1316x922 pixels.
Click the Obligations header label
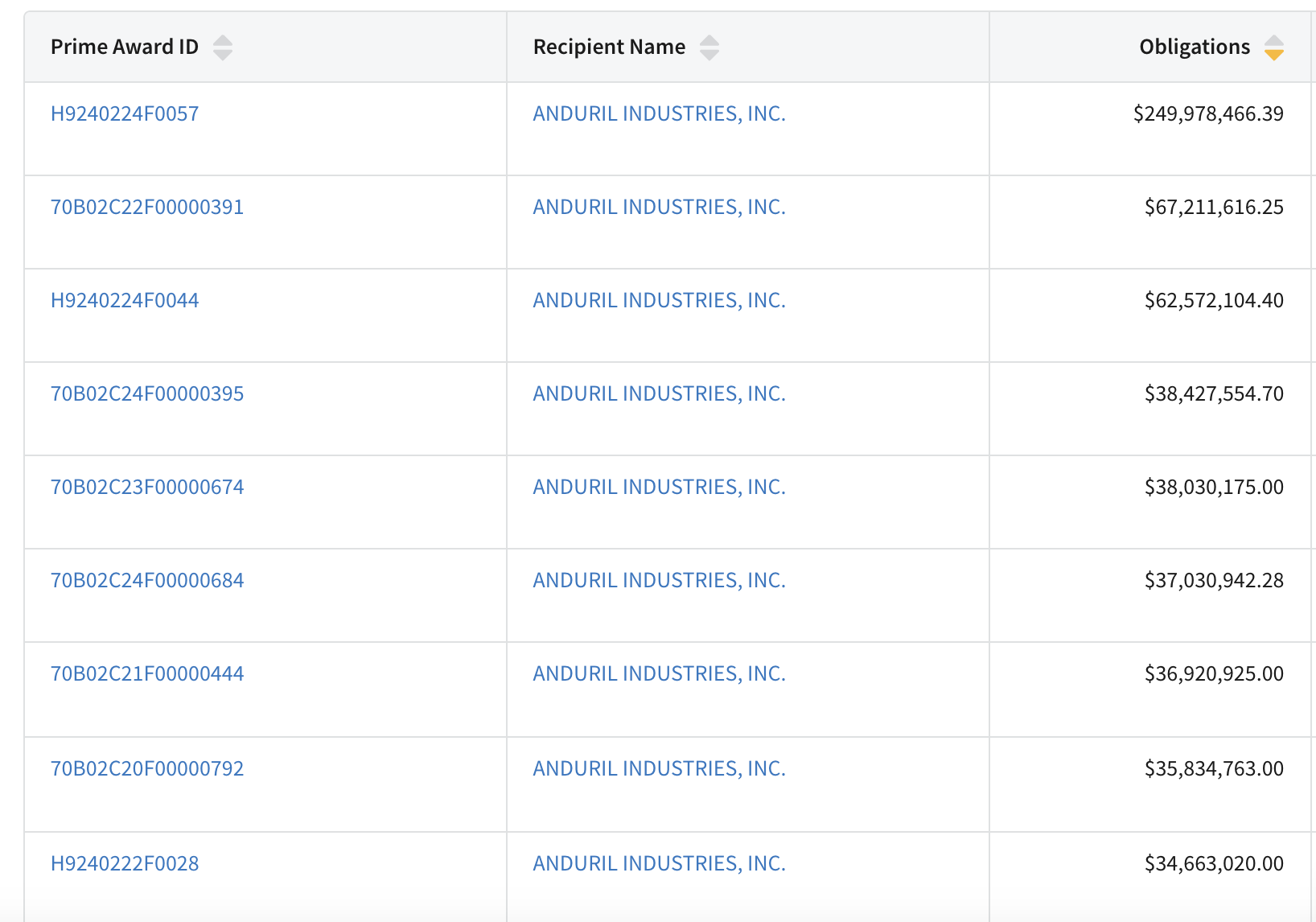(x=1195, y=47)
